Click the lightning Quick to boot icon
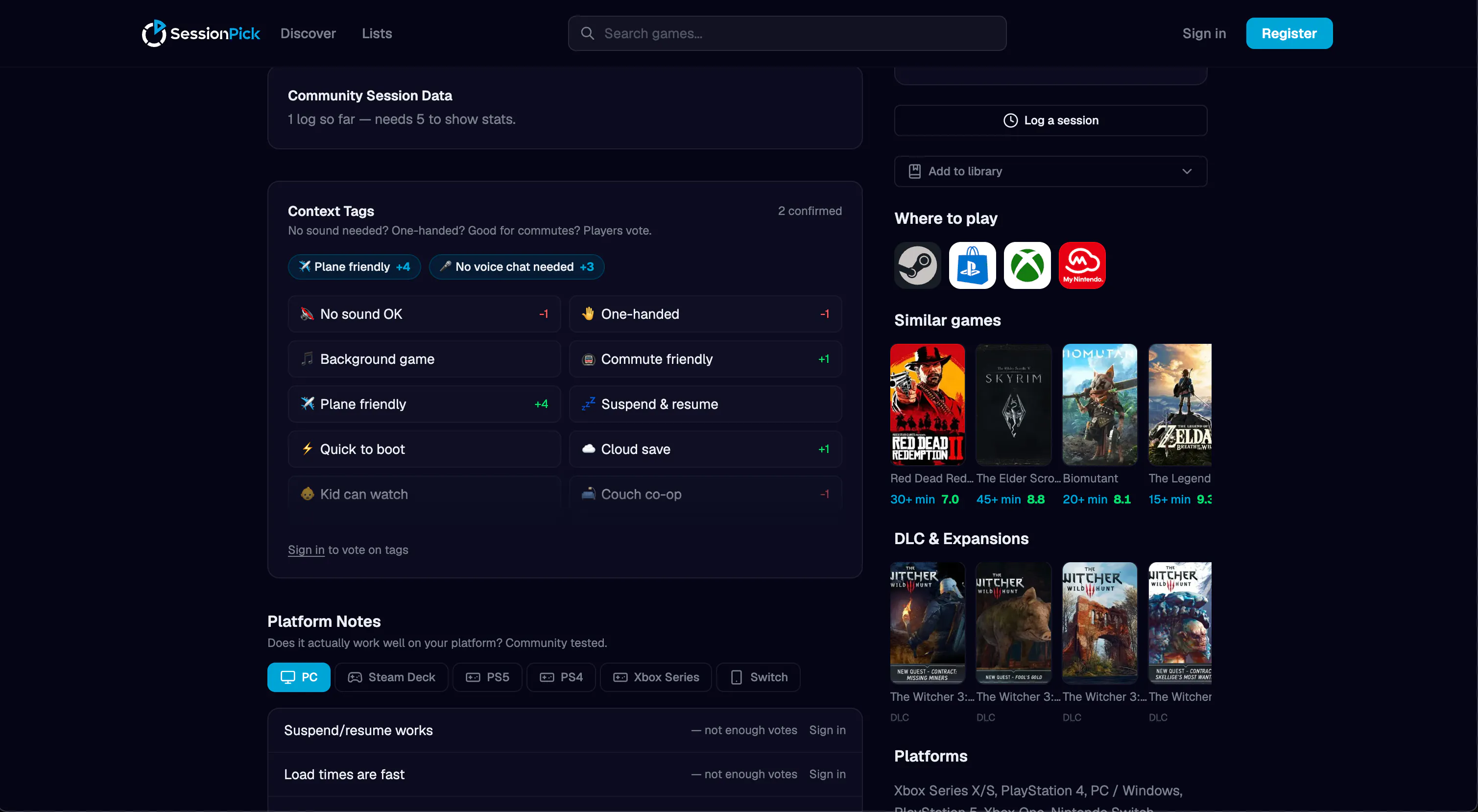Image resolution: width=1478 pixels, height=812 pixels. tap(308, 449)
